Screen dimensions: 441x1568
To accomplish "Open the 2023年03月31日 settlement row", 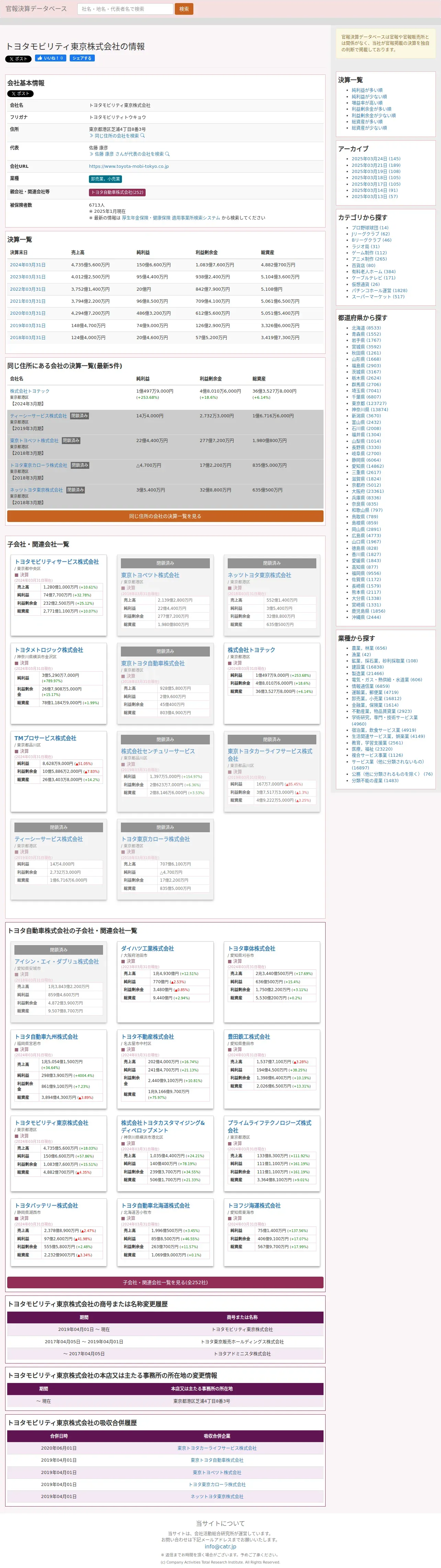I will [27, 277].
